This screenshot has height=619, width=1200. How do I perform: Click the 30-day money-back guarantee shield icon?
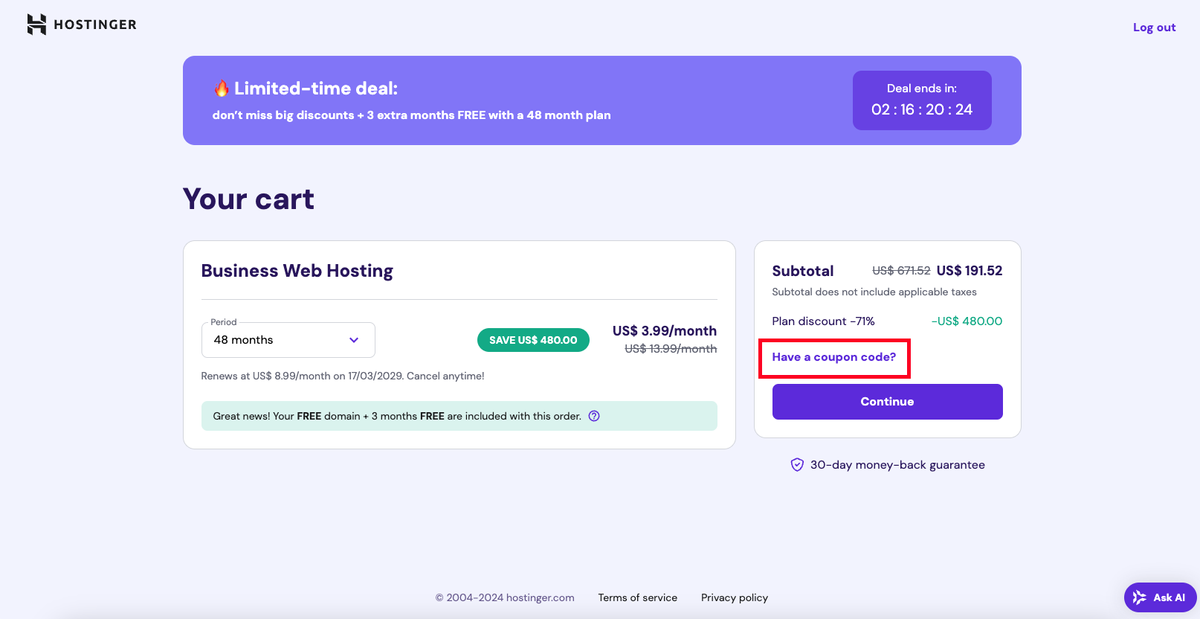coord(796,464)
